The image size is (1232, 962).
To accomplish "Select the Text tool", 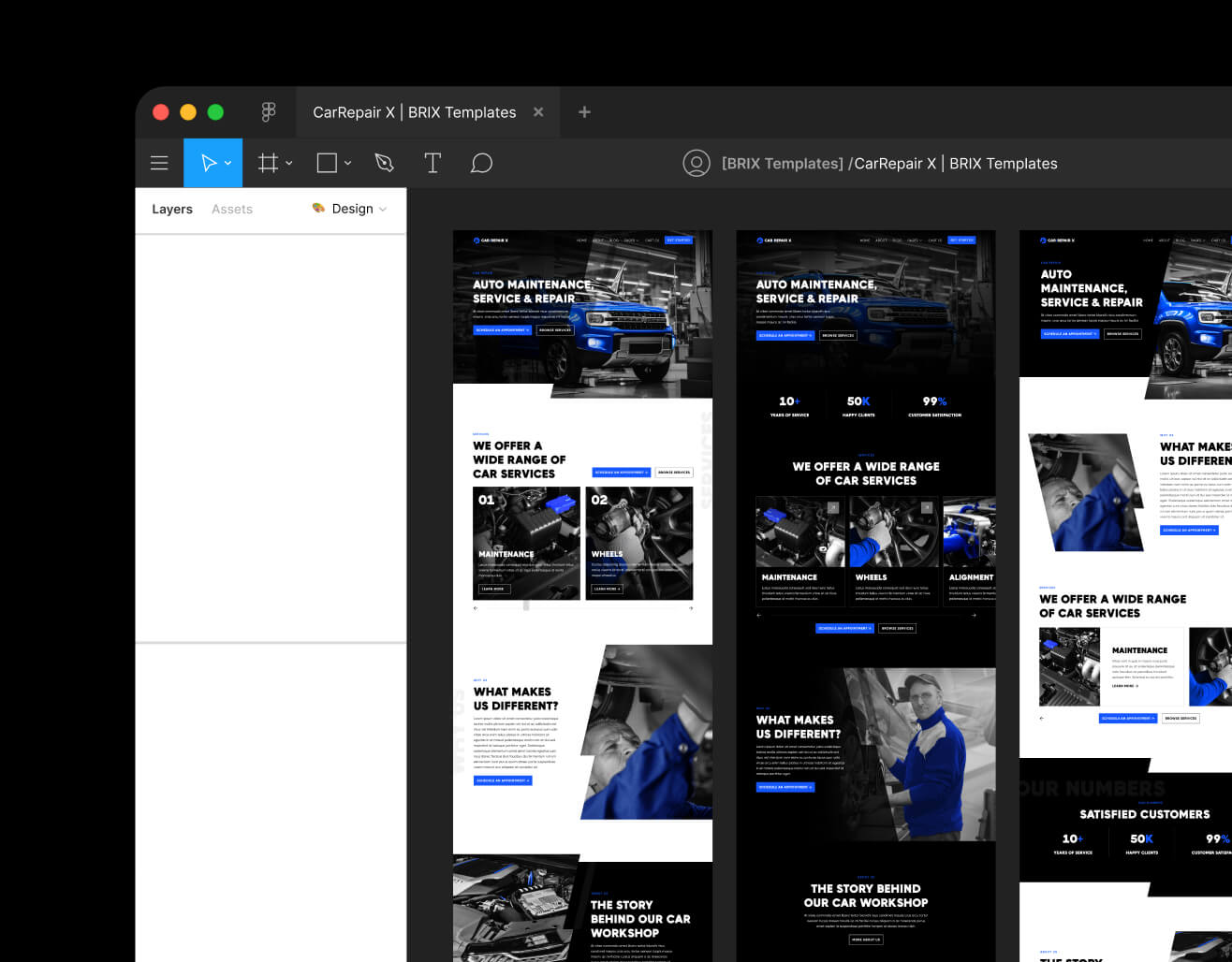I will pyautogui.click(x=433, y=162).
